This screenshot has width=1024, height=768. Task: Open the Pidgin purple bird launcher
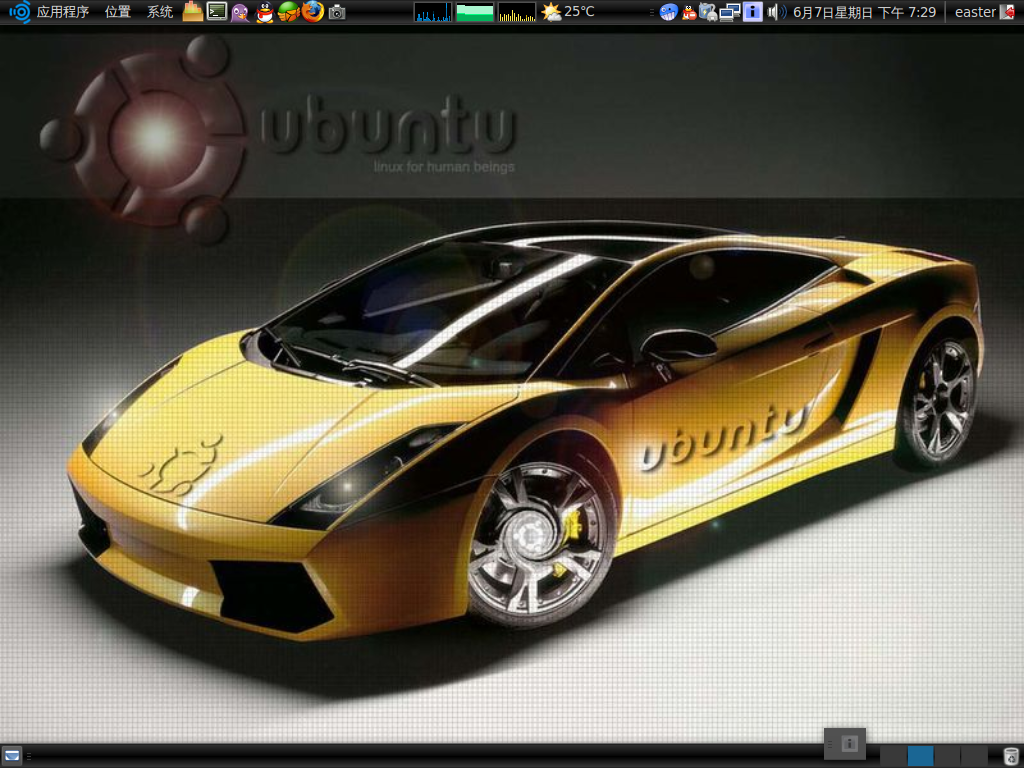[240, 12]
